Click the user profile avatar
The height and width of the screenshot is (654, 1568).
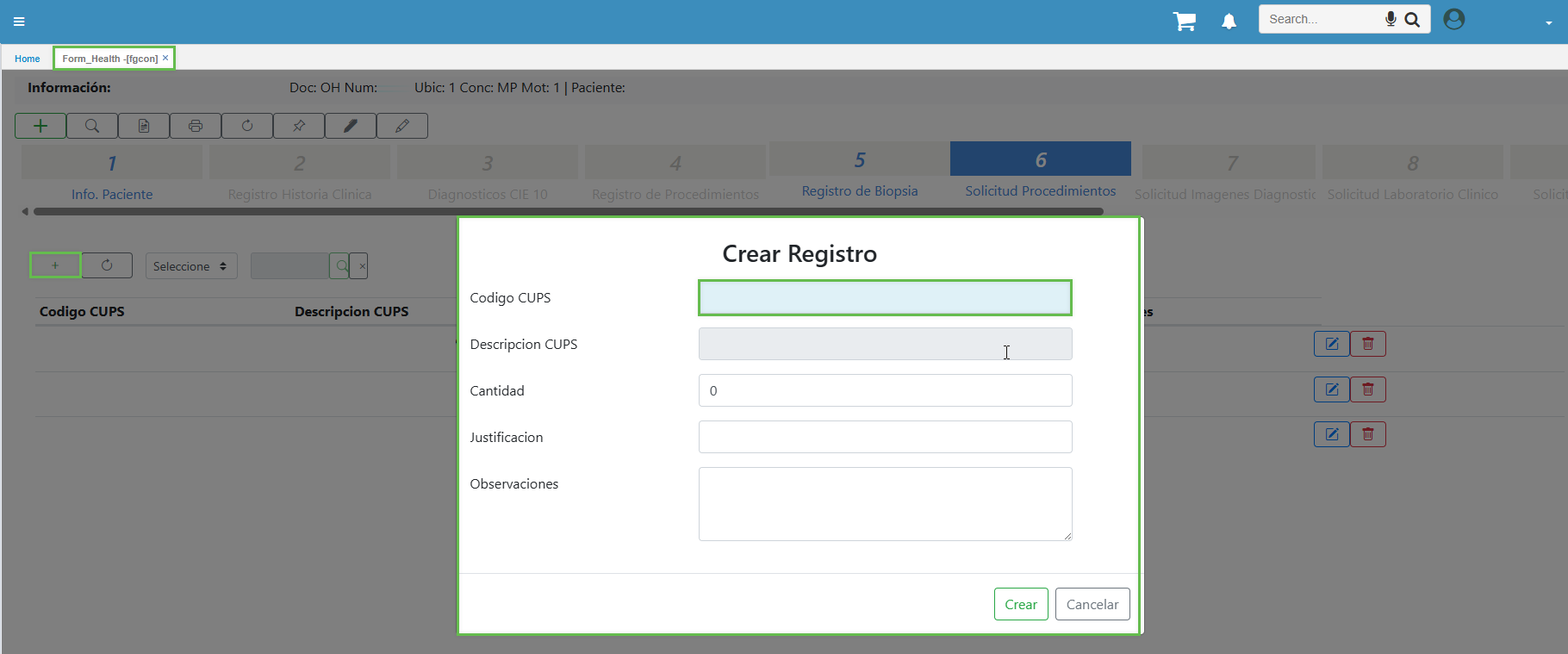pos(1453,19)
